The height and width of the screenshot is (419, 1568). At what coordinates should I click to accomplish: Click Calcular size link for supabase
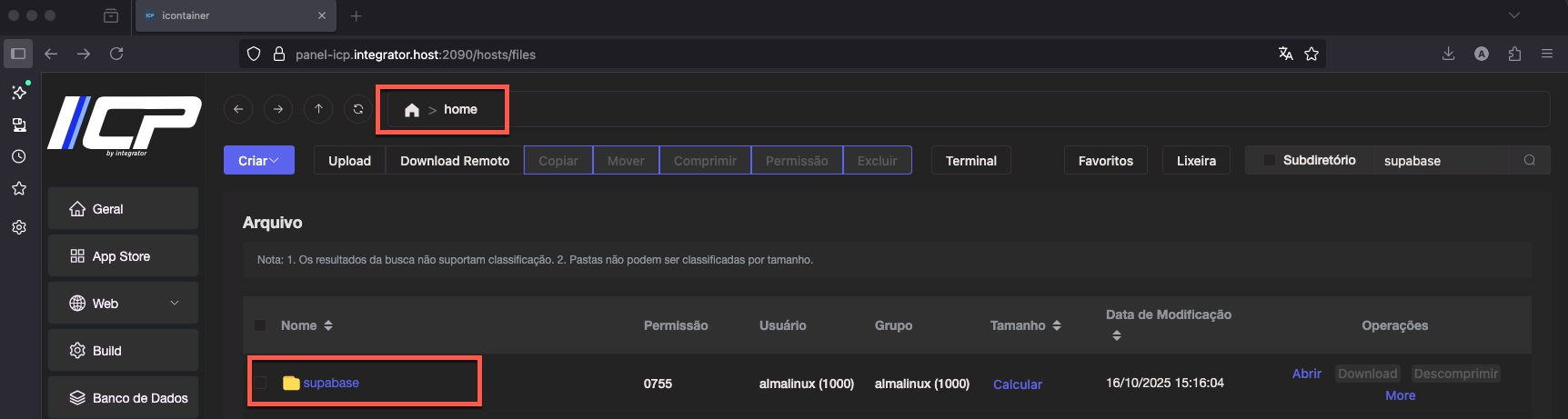pos(1018,384)
